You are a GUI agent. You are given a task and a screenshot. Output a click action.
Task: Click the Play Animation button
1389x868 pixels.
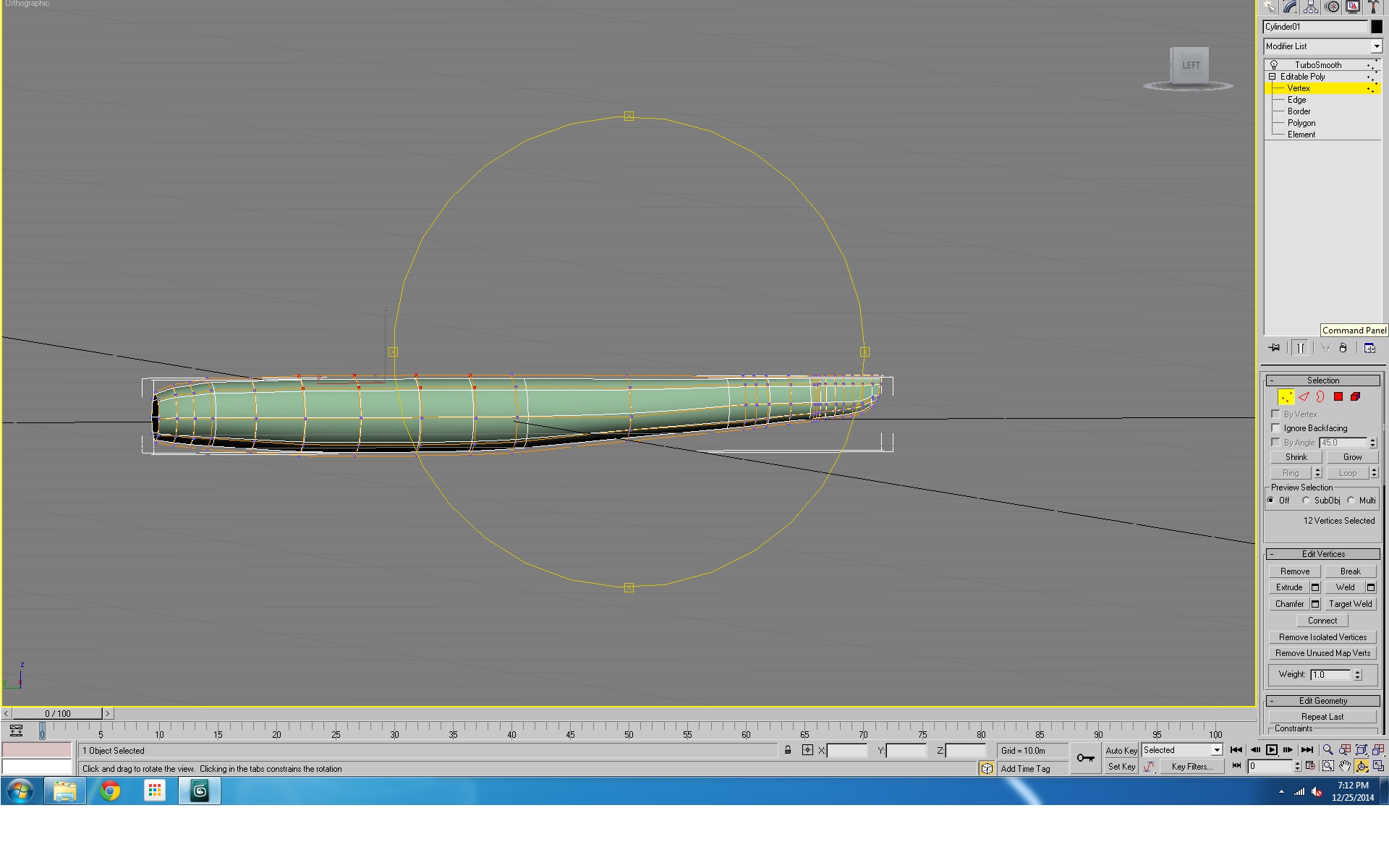[1272, 750]
